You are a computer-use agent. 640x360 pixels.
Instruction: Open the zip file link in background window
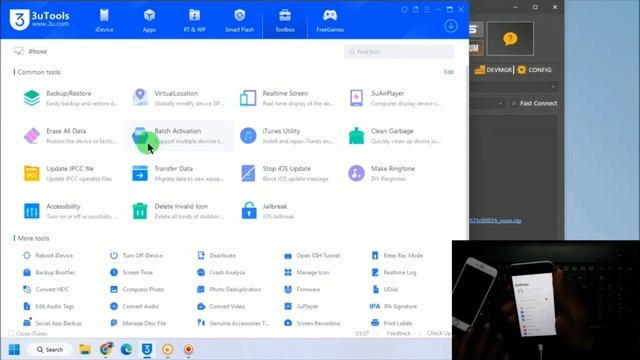[496, 220]
